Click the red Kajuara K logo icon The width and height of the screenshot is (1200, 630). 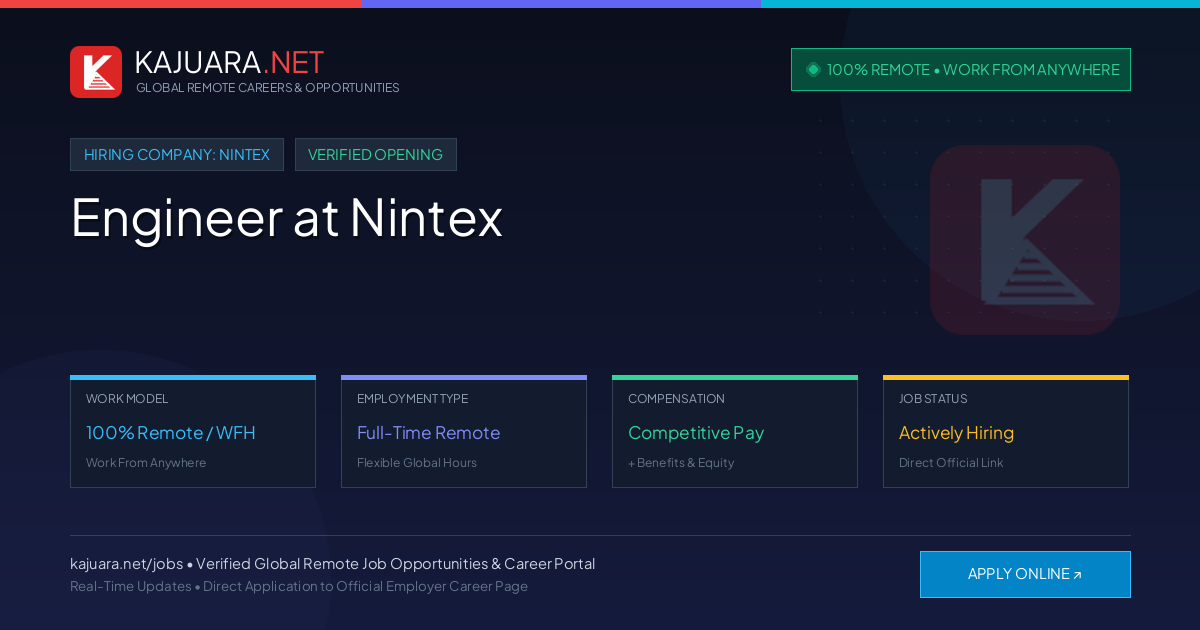[x=96, y=72]
